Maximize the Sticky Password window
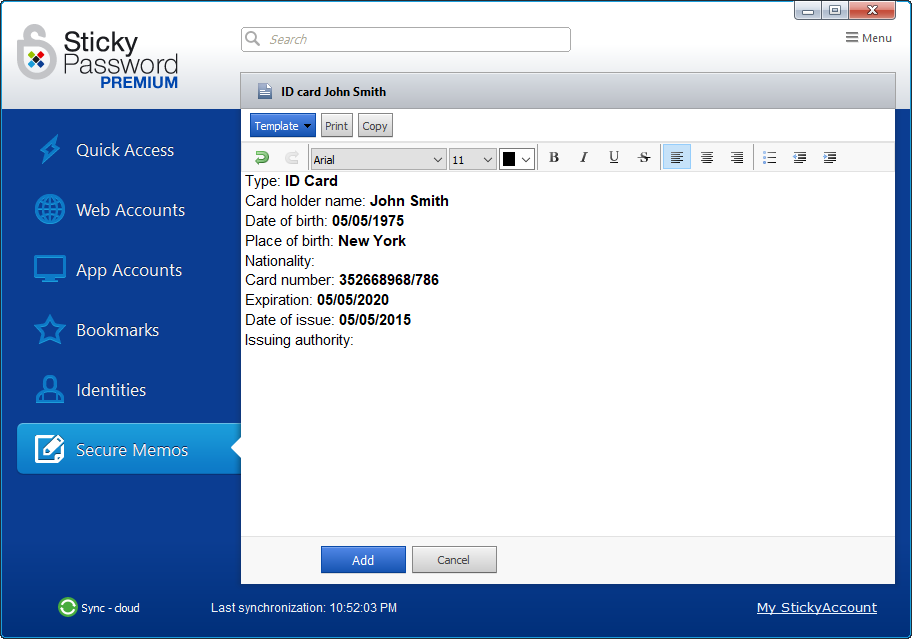Image resolution: width=912 pixels, height=639 pixels. coord(835,10)
